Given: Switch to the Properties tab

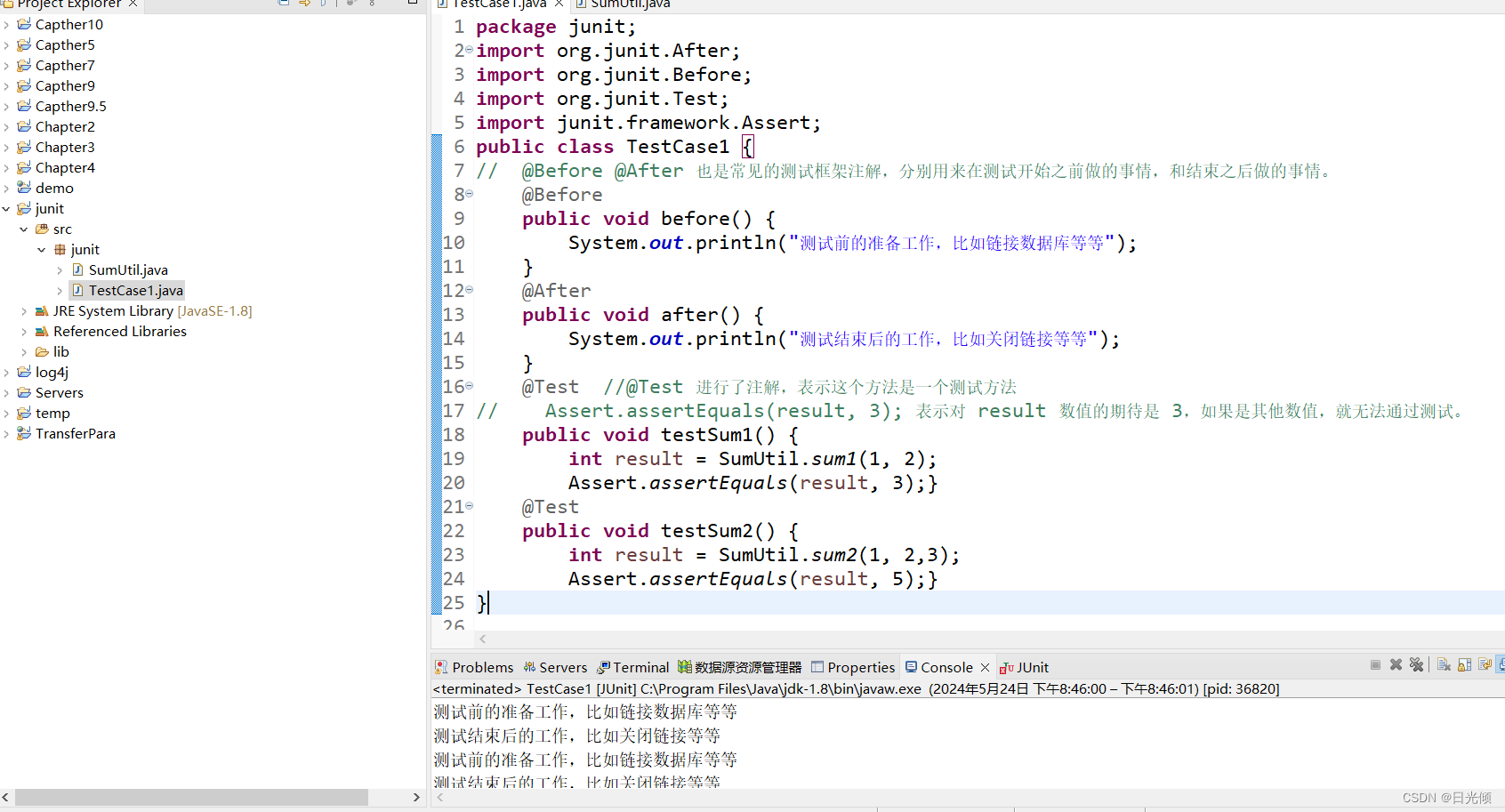Looking at the screenshot, I should coord(853,667).
